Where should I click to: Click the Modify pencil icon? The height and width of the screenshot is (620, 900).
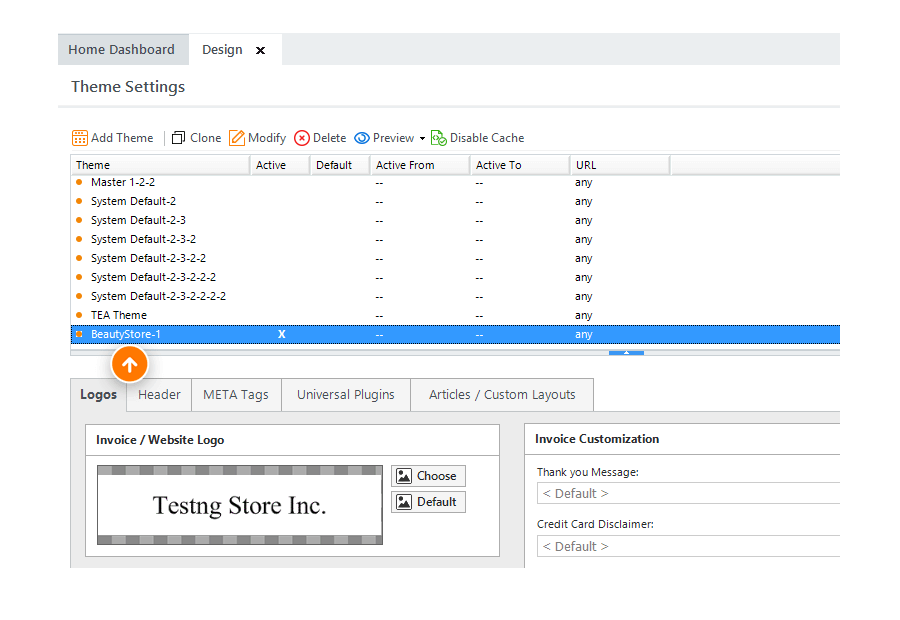[236, 138]
